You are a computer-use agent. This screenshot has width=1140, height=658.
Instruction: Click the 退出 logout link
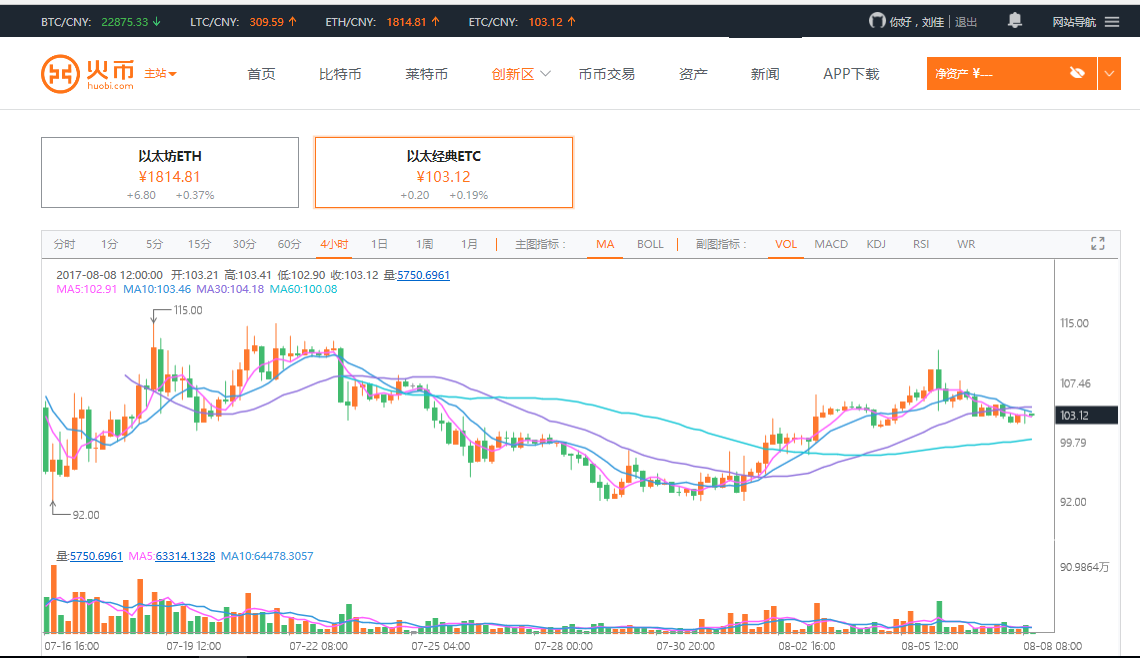[x=966, y=21]
